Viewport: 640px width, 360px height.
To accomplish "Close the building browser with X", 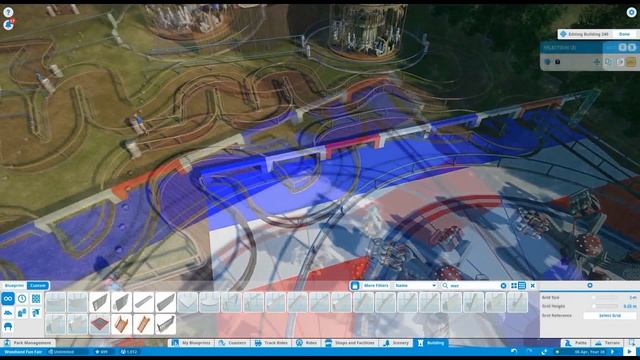I will [x=533, y=286].
